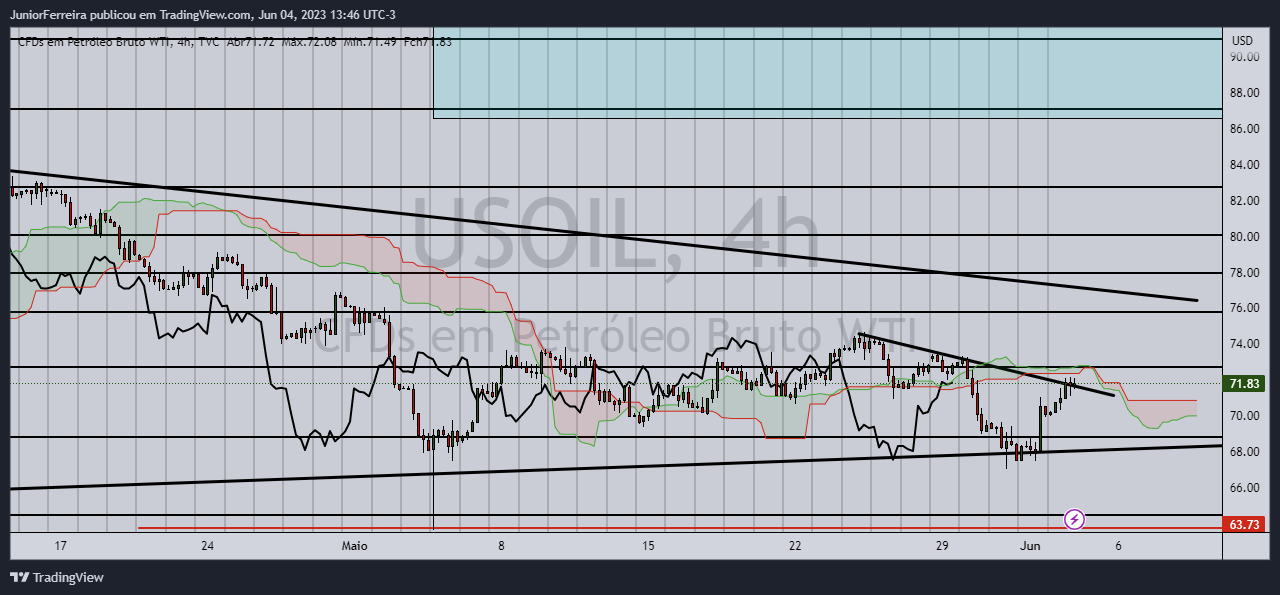Screen dimensions: 1280x595
Task: Click the 74.00 price axis label
Action: pos(1244,344)
